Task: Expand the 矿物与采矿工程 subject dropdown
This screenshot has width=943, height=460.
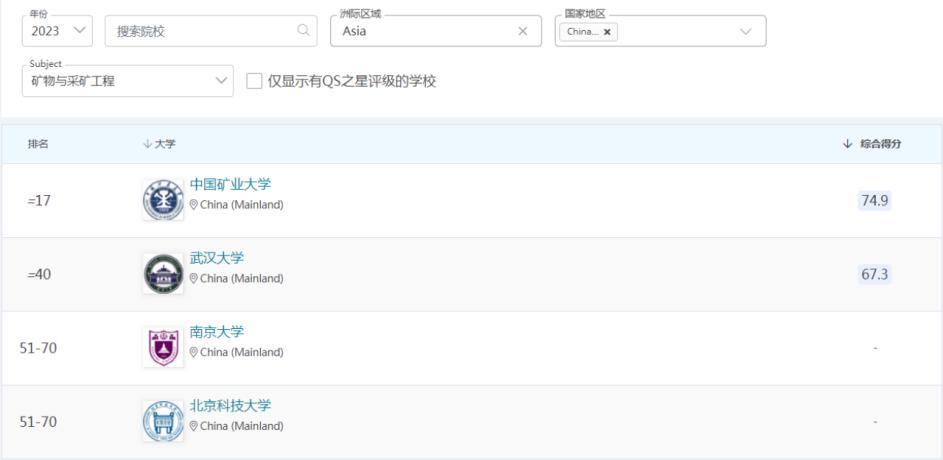Action: [127, 81]
